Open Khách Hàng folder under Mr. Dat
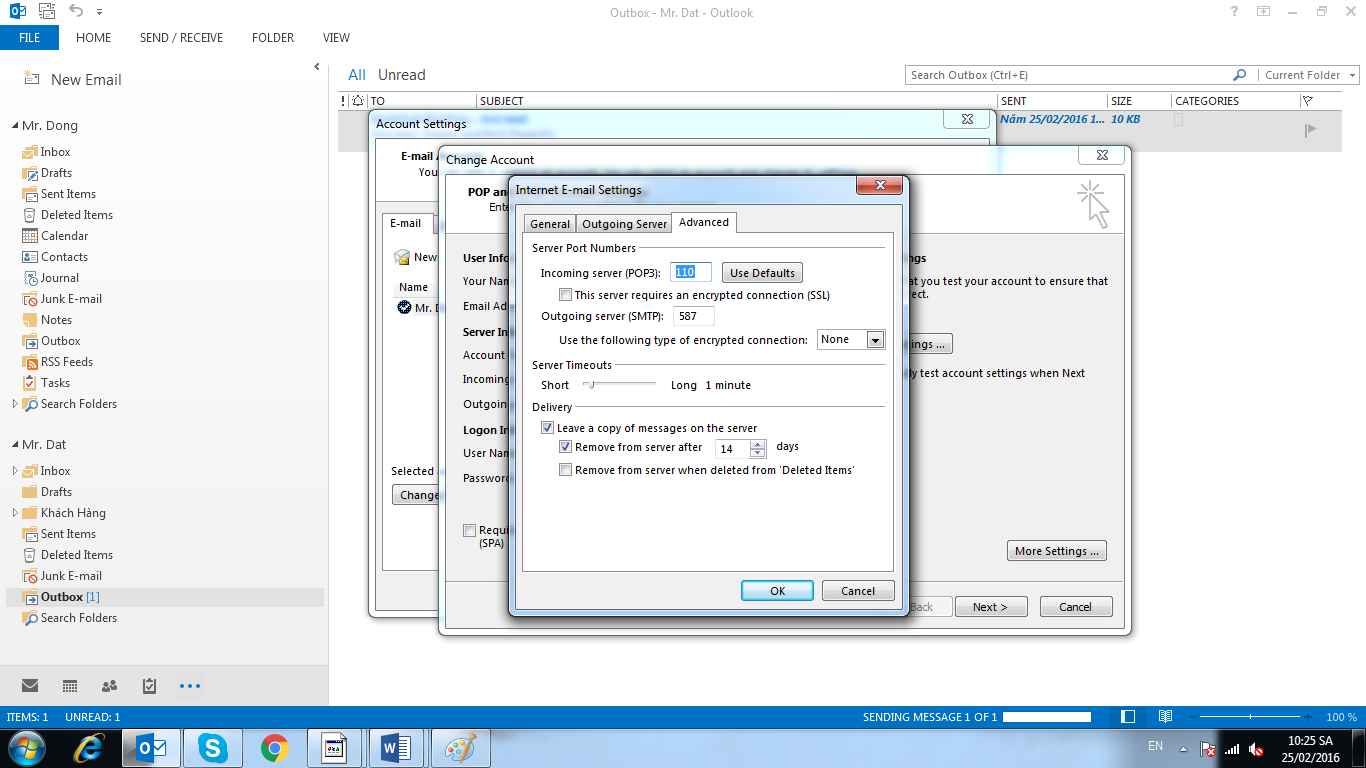The width and height of the screenshot is (1366, 768). pos(73,513)
